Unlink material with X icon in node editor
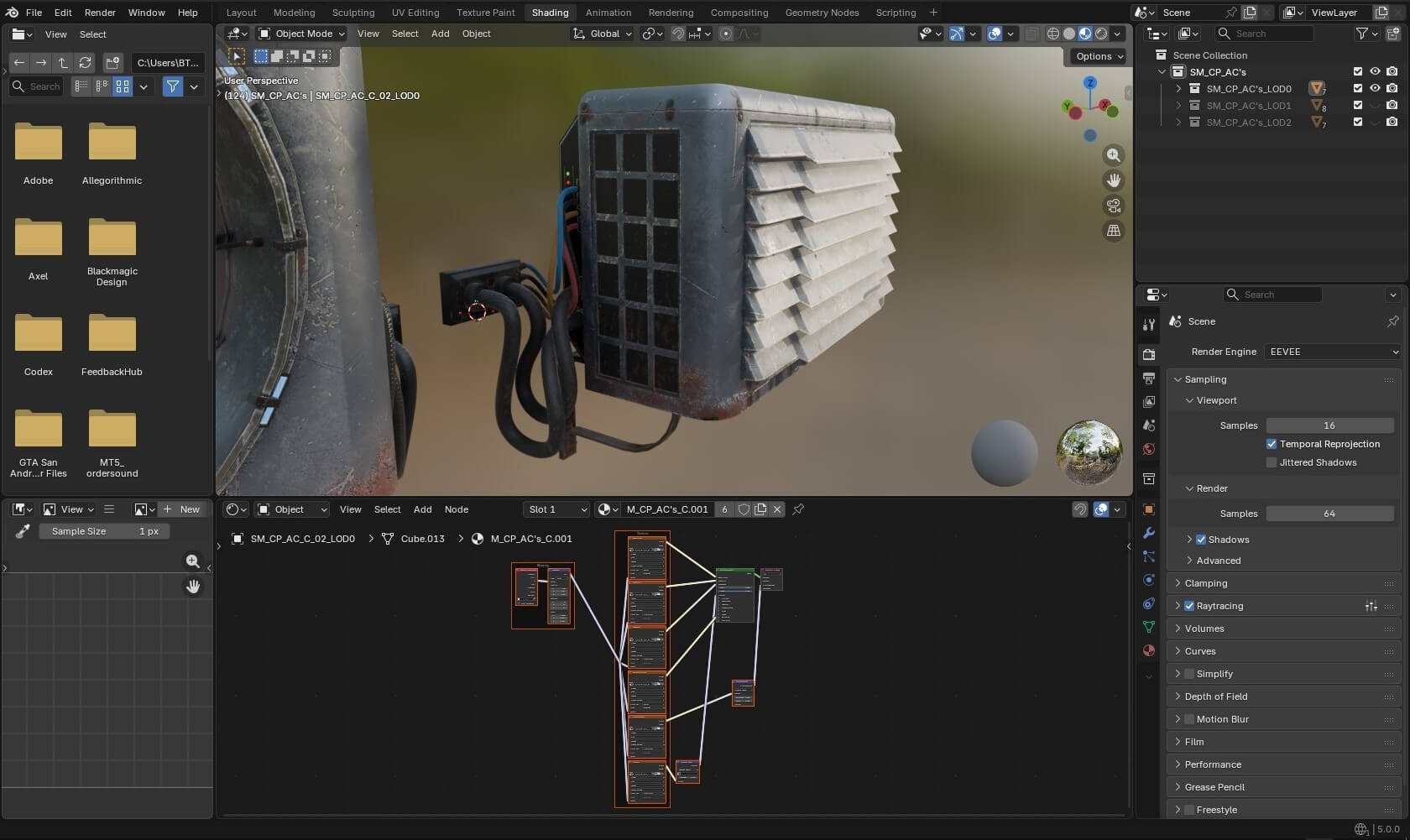Image resolution: width=1410 pixels, height=840 pixels. [x=777, y=509]
